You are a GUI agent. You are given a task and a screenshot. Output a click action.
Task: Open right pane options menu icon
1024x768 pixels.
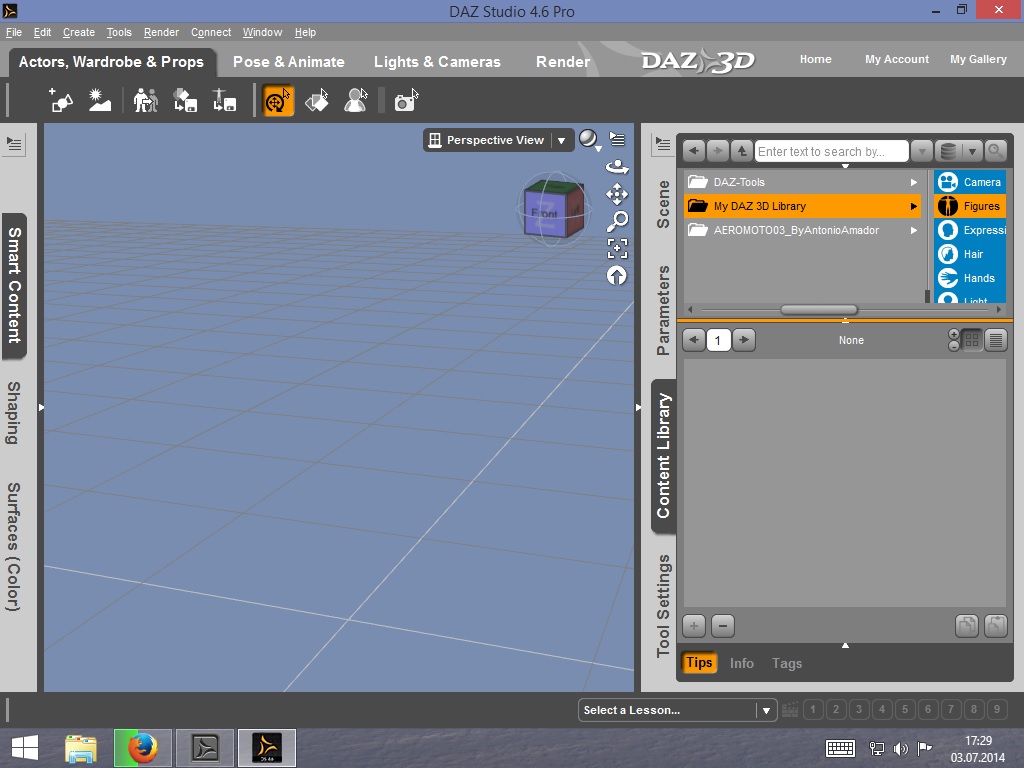(x=663, y=144)
